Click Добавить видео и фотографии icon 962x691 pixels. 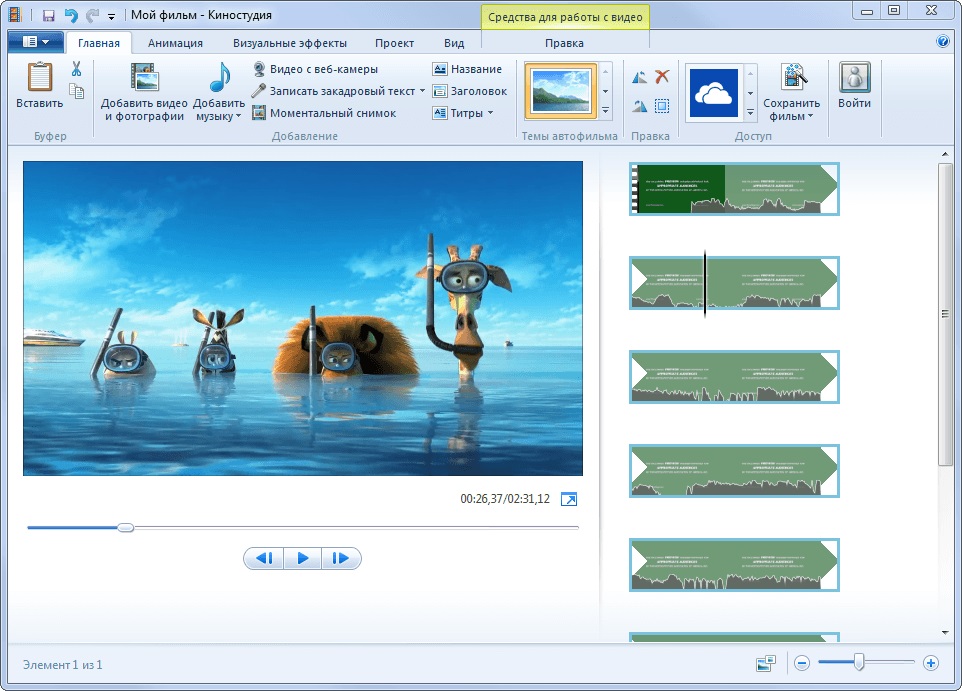tap(144, 80)
